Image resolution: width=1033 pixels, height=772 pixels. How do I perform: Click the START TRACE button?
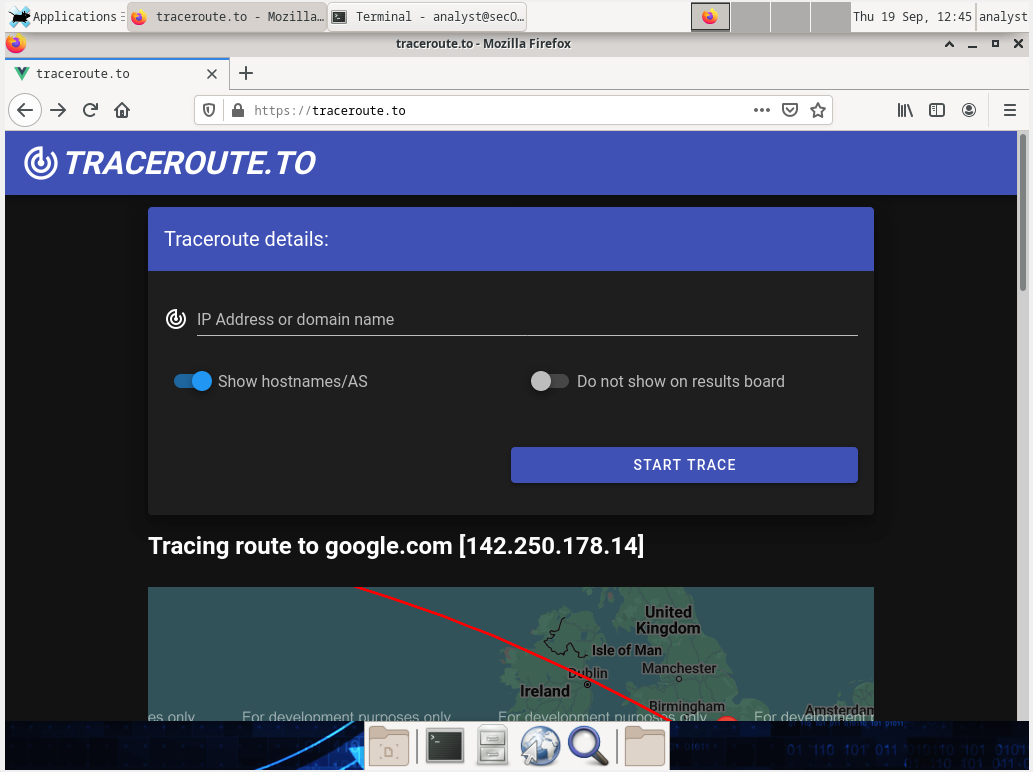click(684, 465)
